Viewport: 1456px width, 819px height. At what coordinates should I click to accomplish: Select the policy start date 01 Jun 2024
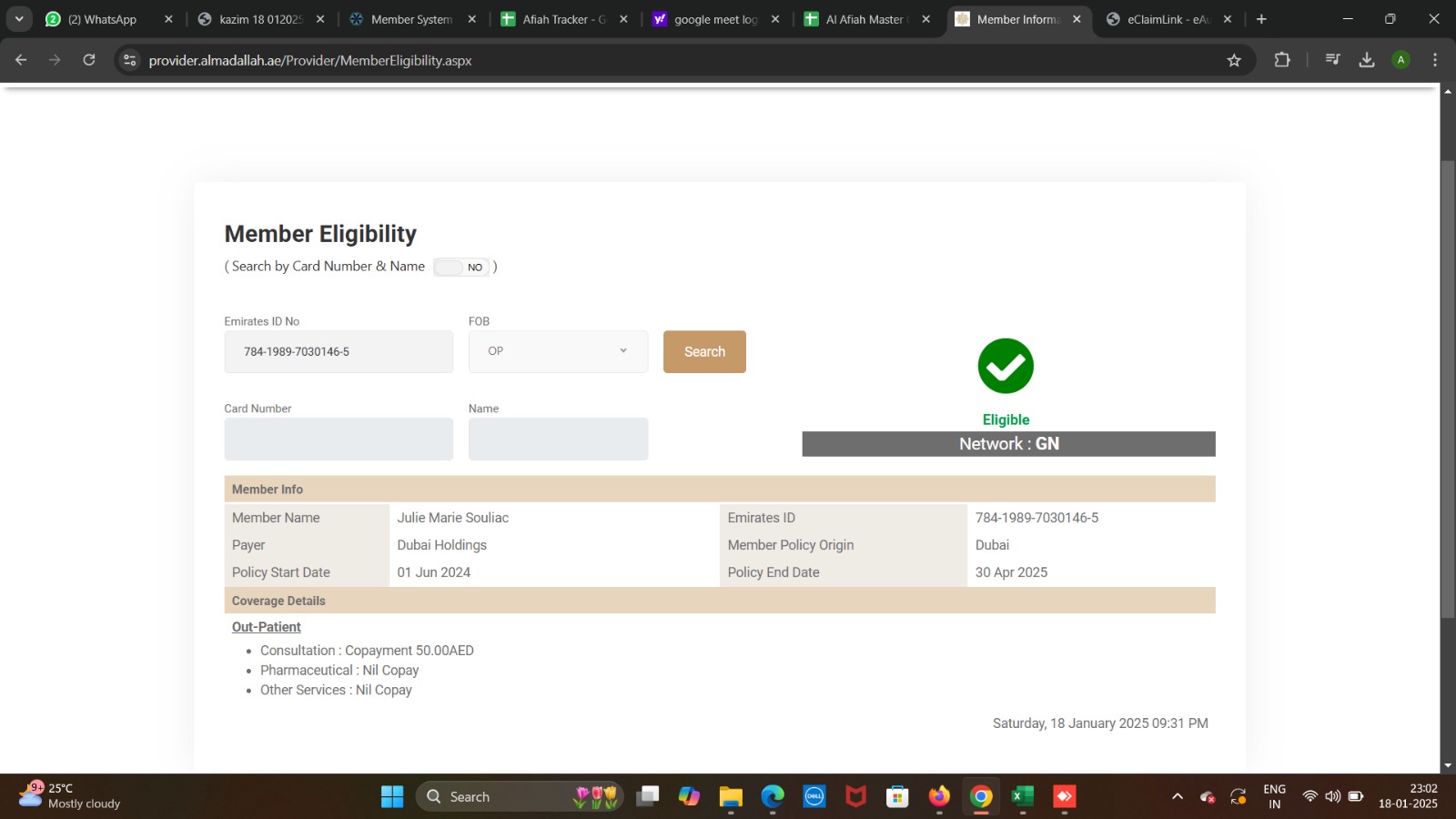434,572
